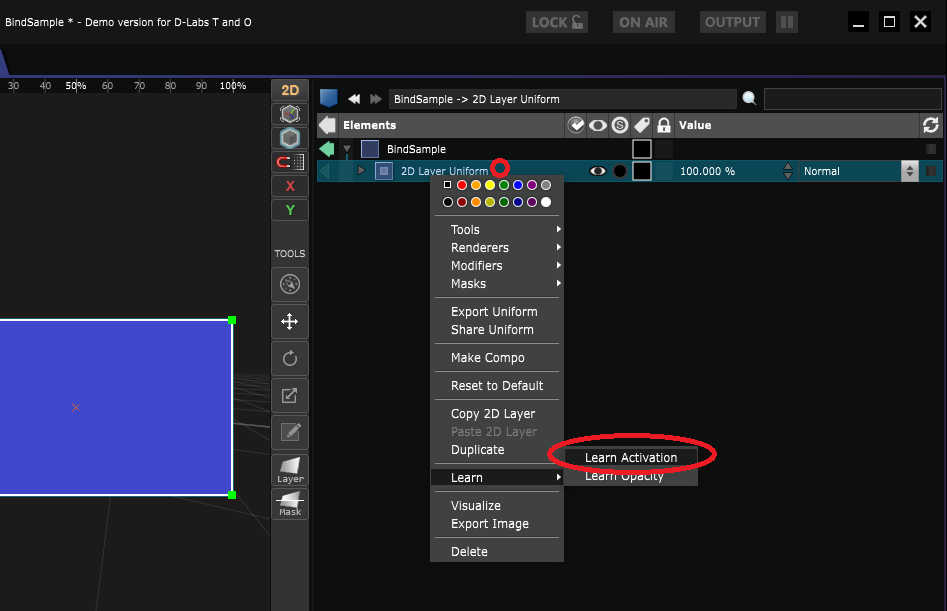Go forward with the fast-forward arrows icon
This screenshot has width=947, height=611.
click(376, 98)
